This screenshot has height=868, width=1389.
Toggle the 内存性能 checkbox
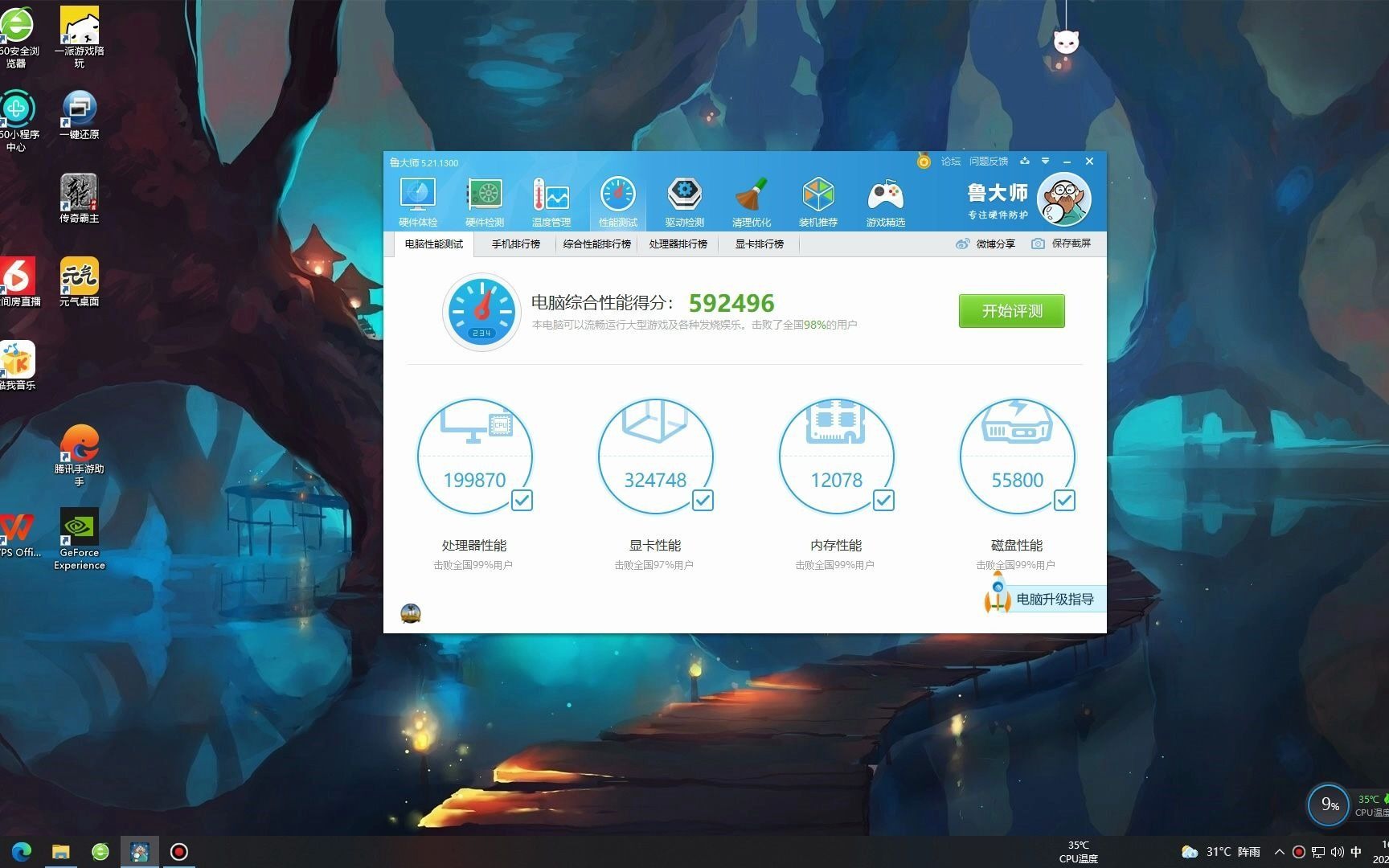(883, 501)
